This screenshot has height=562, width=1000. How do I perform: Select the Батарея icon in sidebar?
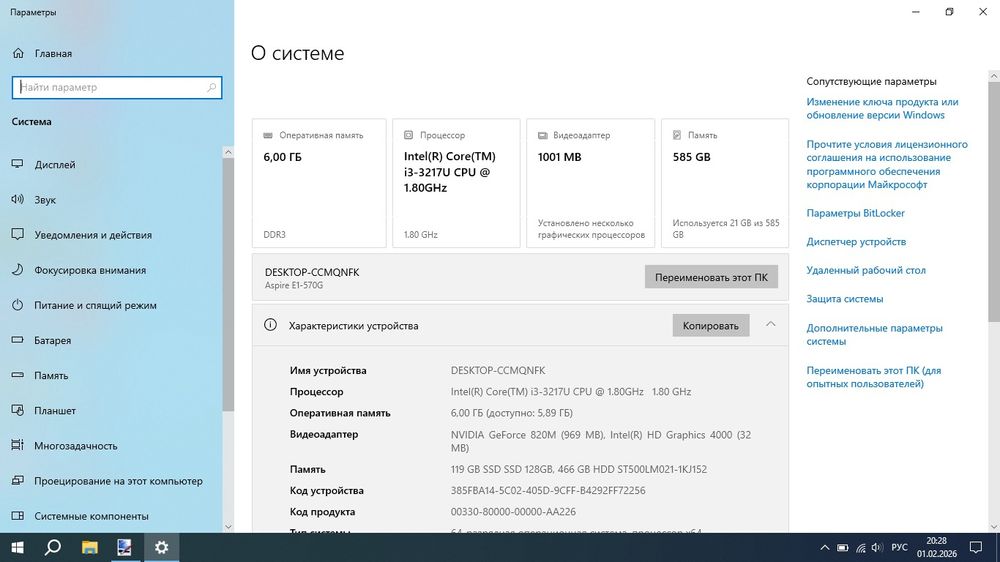[17, 340]
